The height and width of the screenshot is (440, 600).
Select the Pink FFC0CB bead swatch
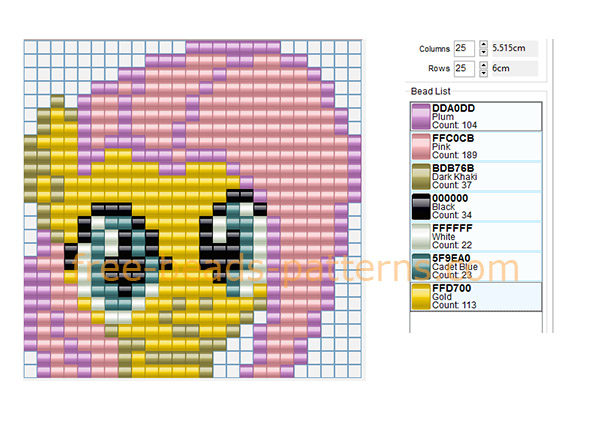click(421, 147)
